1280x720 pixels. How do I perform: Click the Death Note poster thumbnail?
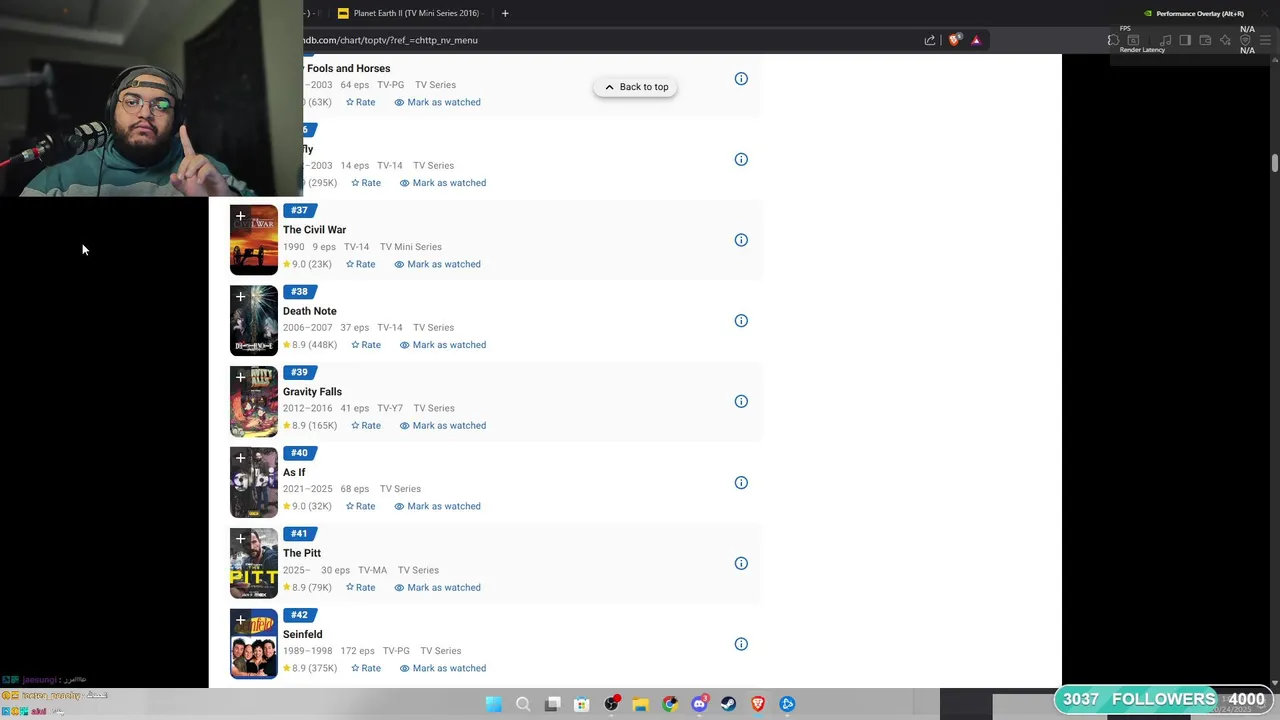pyautogui.click(x=254, y=321)
